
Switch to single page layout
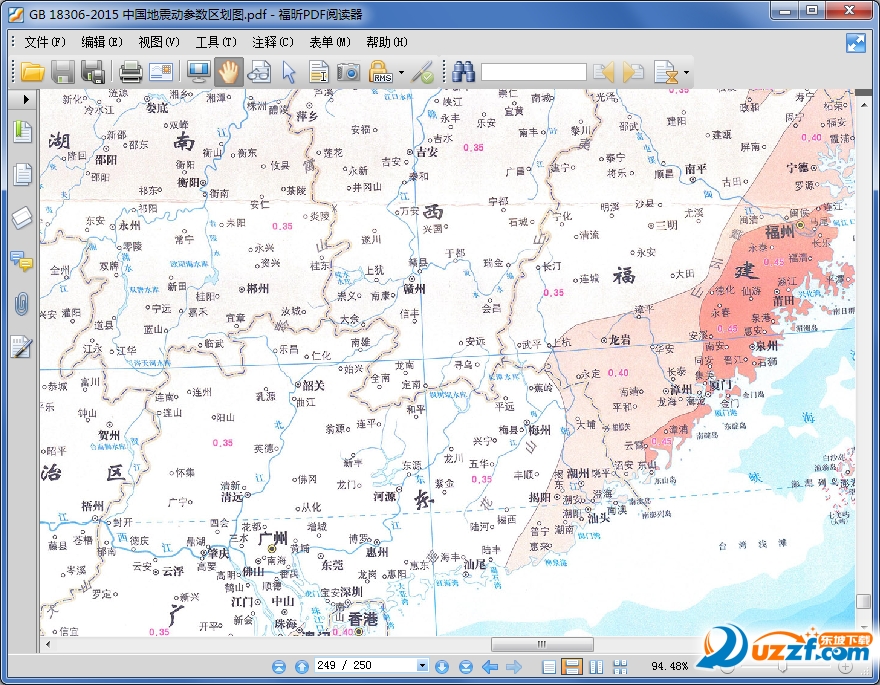549,666
